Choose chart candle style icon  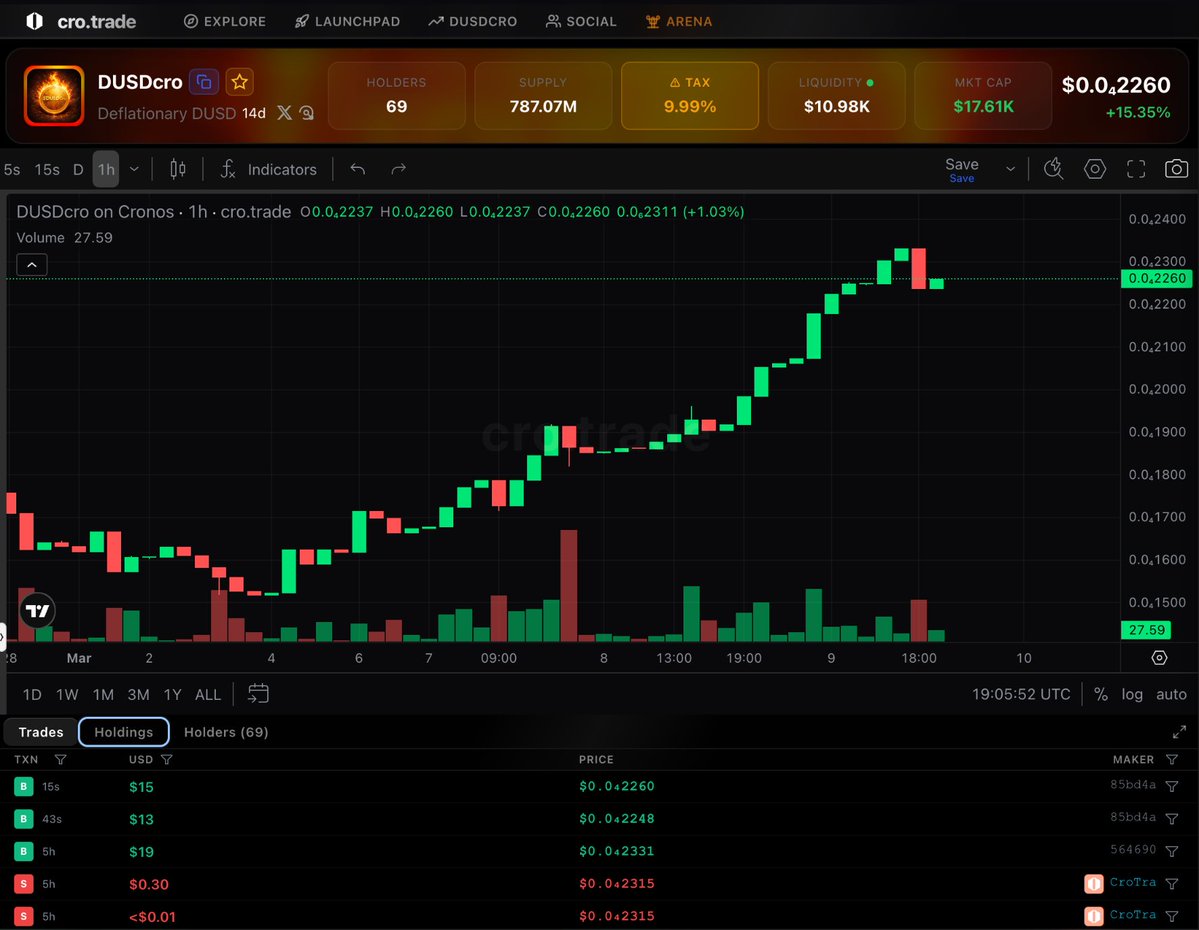point(177,169)
